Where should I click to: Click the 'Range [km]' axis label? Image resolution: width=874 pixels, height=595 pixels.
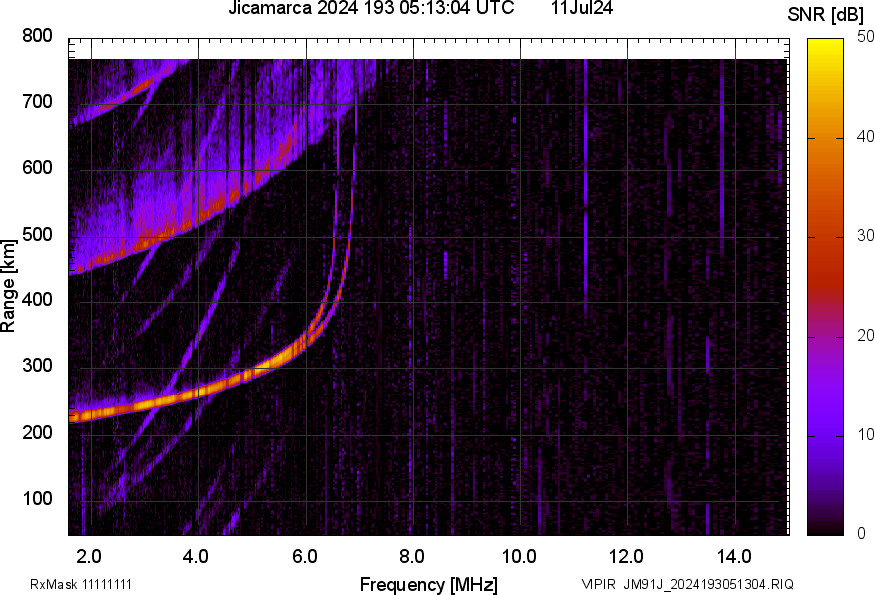[x=8, y=286]
